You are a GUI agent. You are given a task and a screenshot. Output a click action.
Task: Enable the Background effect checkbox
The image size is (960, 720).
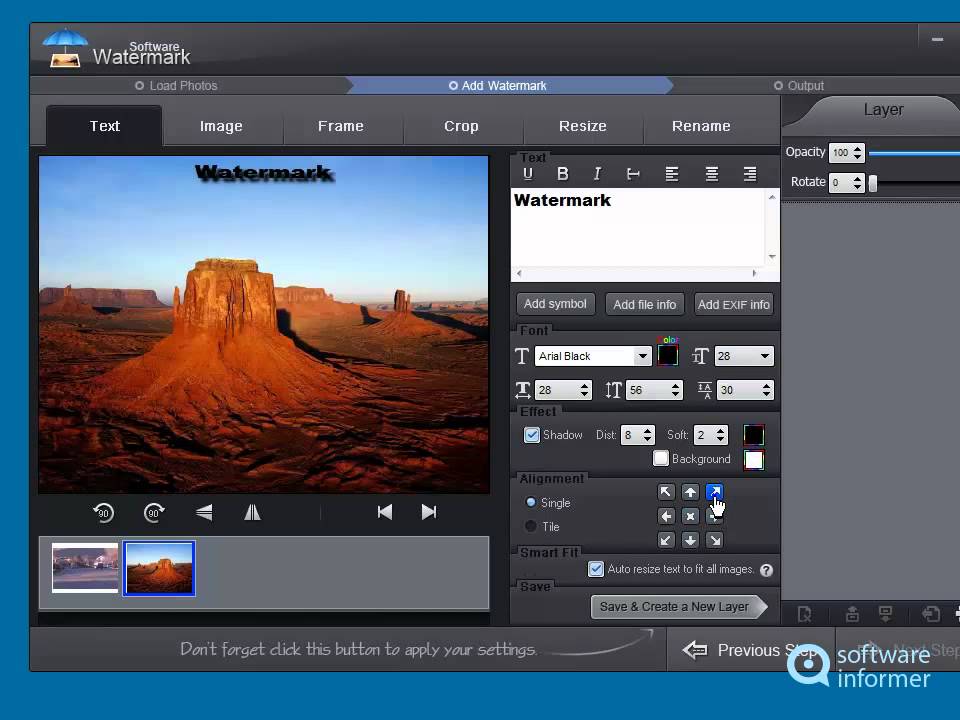pos(661,458)
